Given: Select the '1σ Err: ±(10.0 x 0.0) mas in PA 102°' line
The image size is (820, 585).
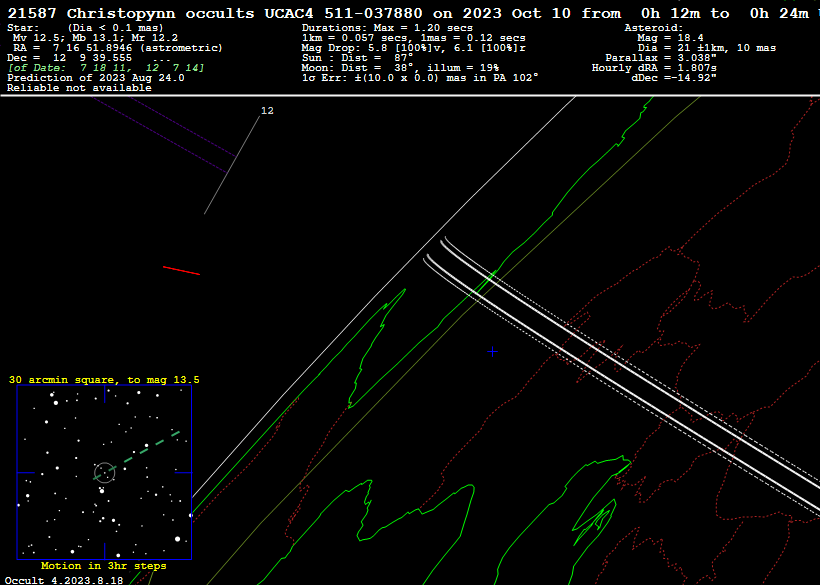Looking at the screenshot, I should click(x=420, y=78).
